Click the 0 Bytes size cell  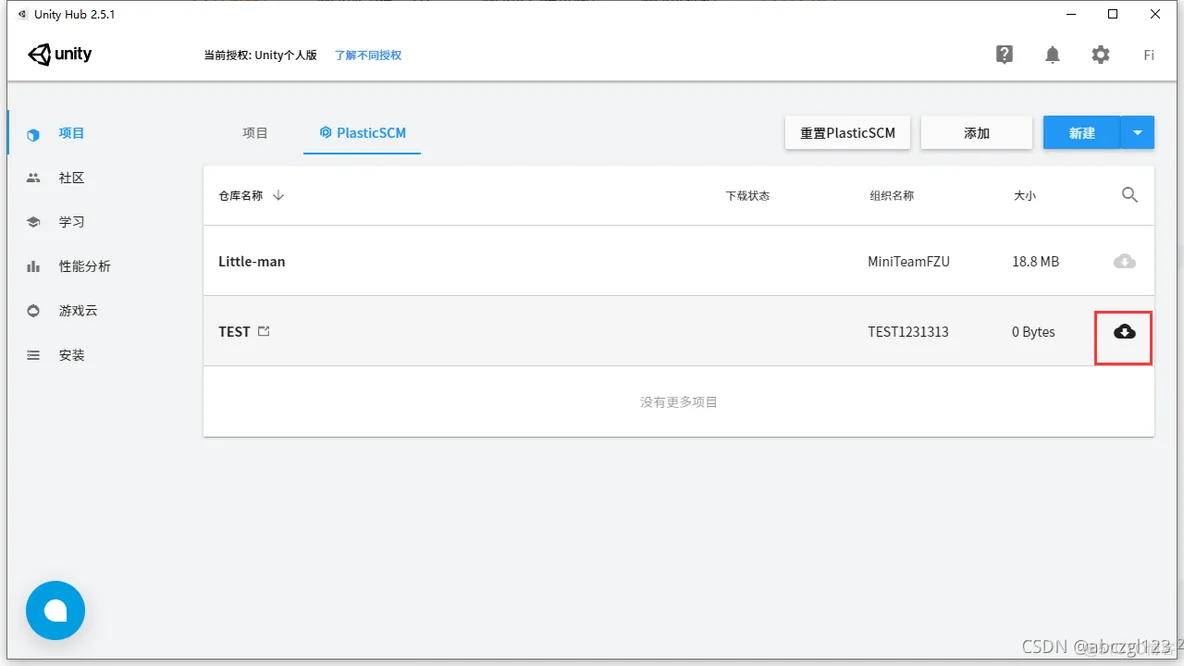point(1033,331)
